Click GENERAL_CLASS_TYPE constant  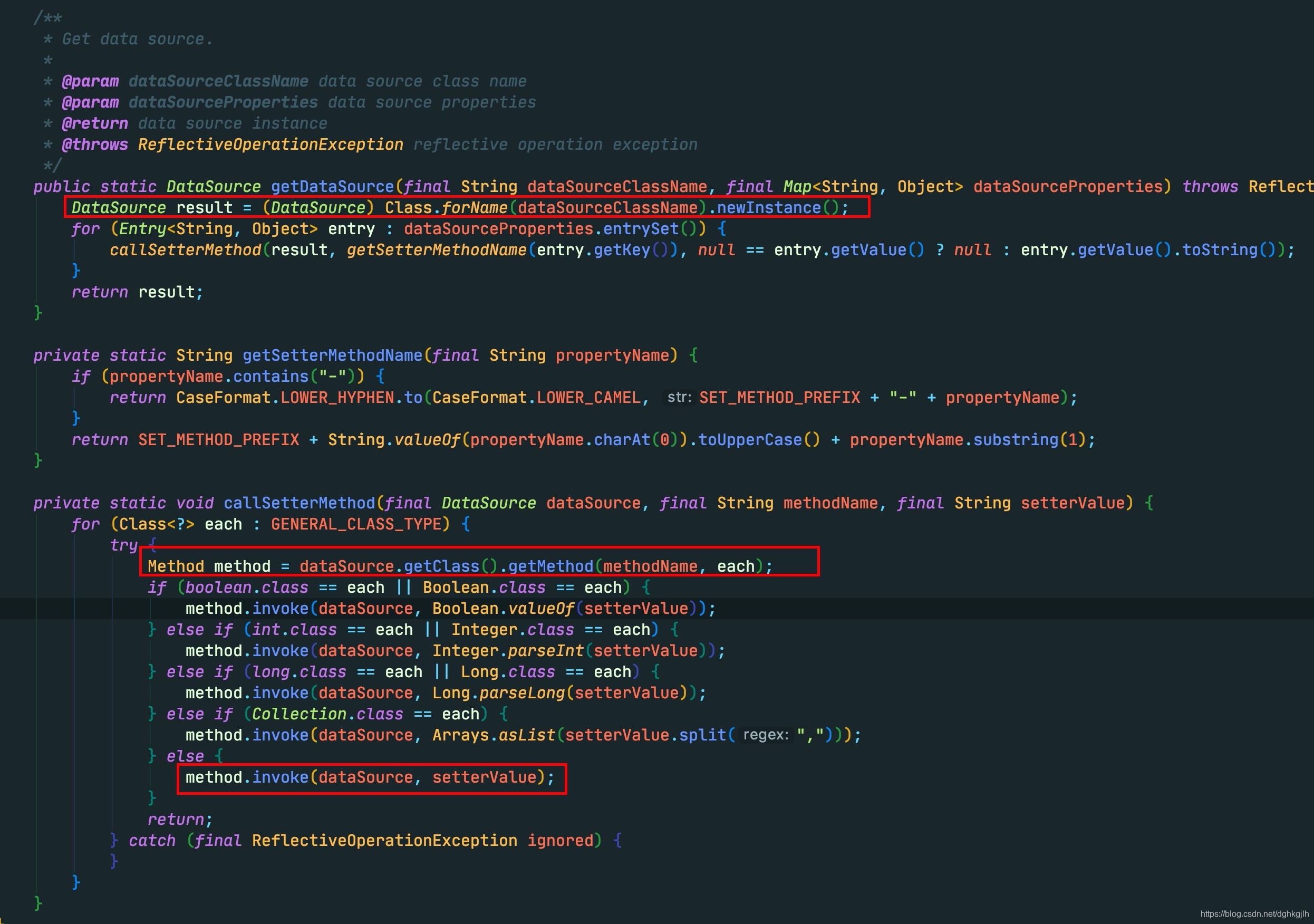point(356,524)
